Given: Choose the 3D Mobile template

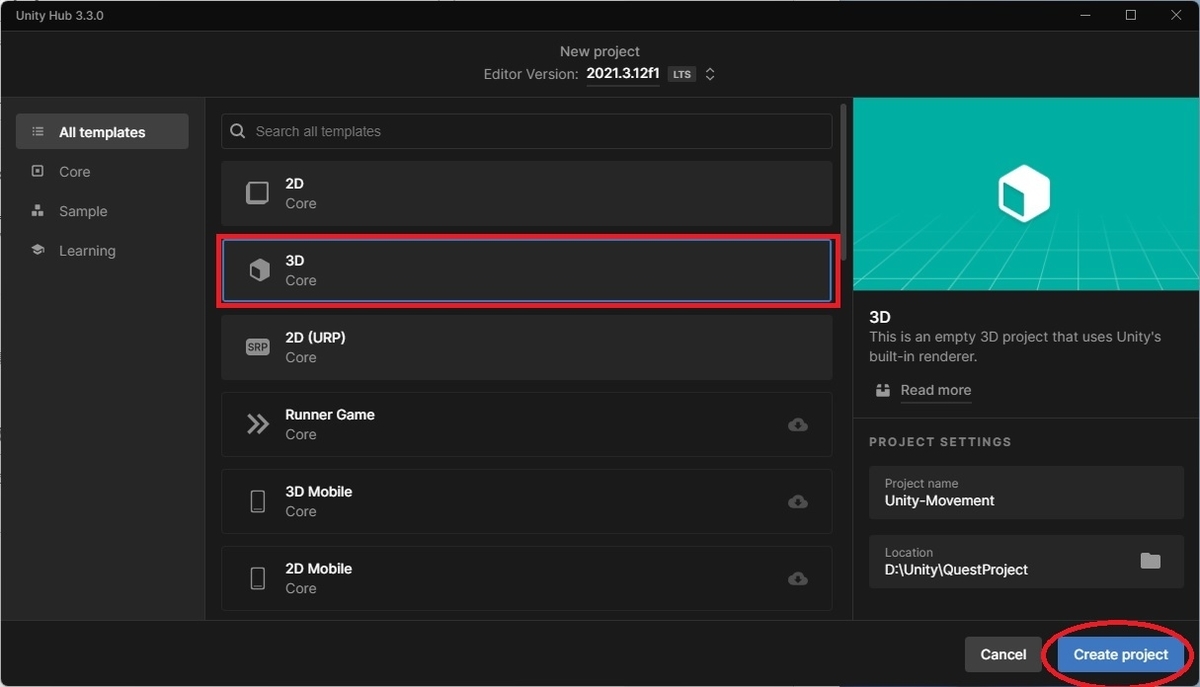Looking at the screenshot, I should (x=526, y=501).
